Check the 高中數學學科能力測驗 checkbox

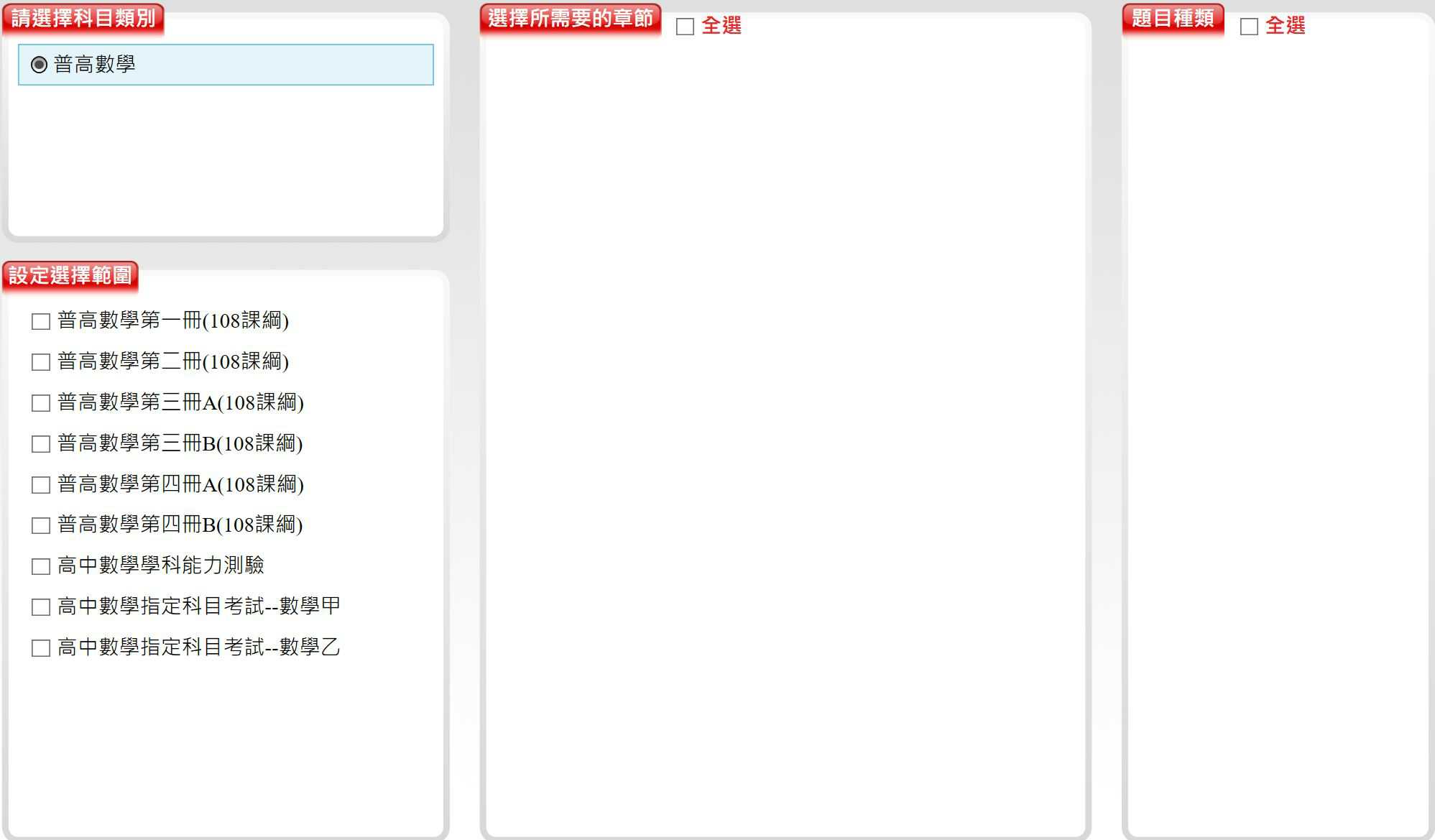[41, 566]
